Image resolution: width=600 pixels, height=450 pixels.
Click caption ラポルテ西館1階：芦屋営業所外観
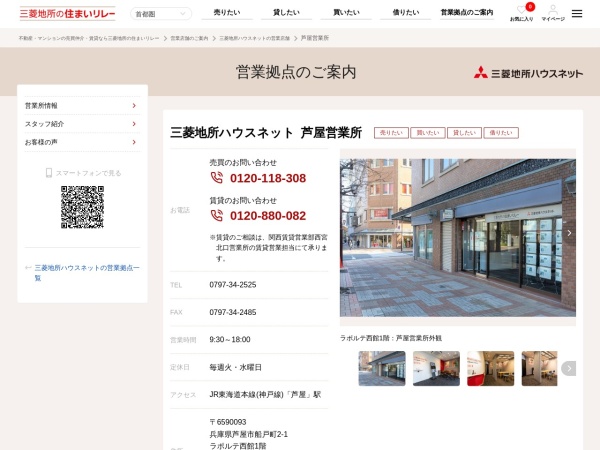tap(391, 338)
